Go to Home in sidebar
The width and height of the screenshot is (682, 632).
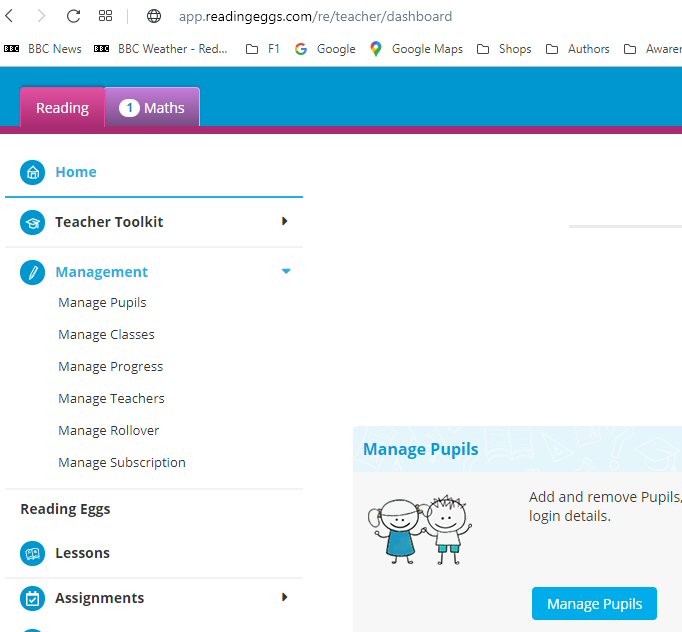[x=76, y=172]
